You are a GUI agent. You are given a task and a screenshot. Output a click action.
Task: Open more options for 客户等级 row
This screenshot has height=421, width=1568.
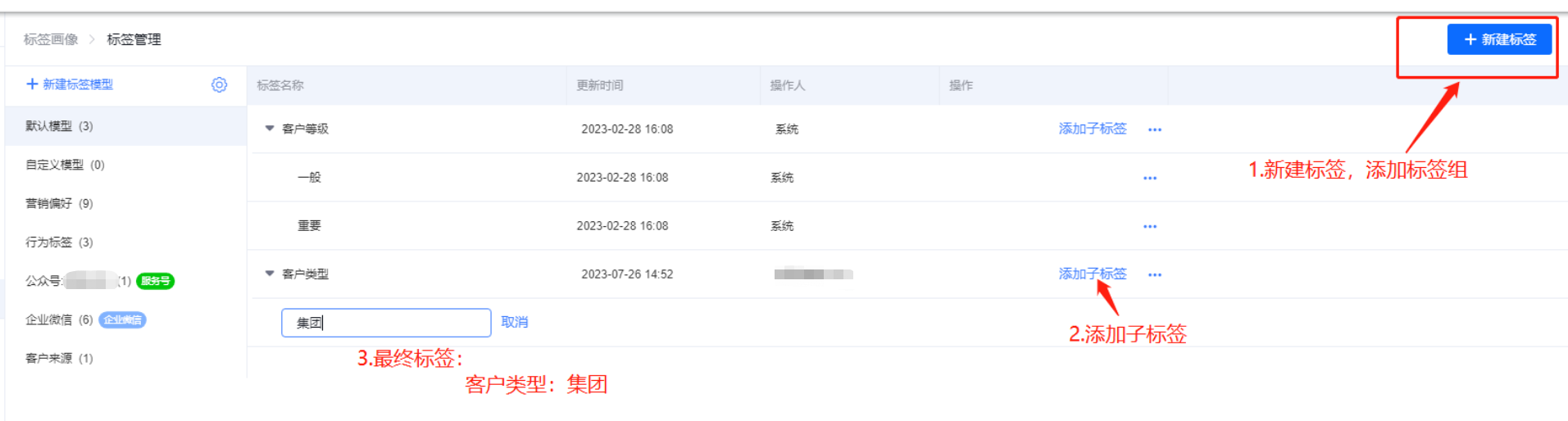tap(1155, 129)
